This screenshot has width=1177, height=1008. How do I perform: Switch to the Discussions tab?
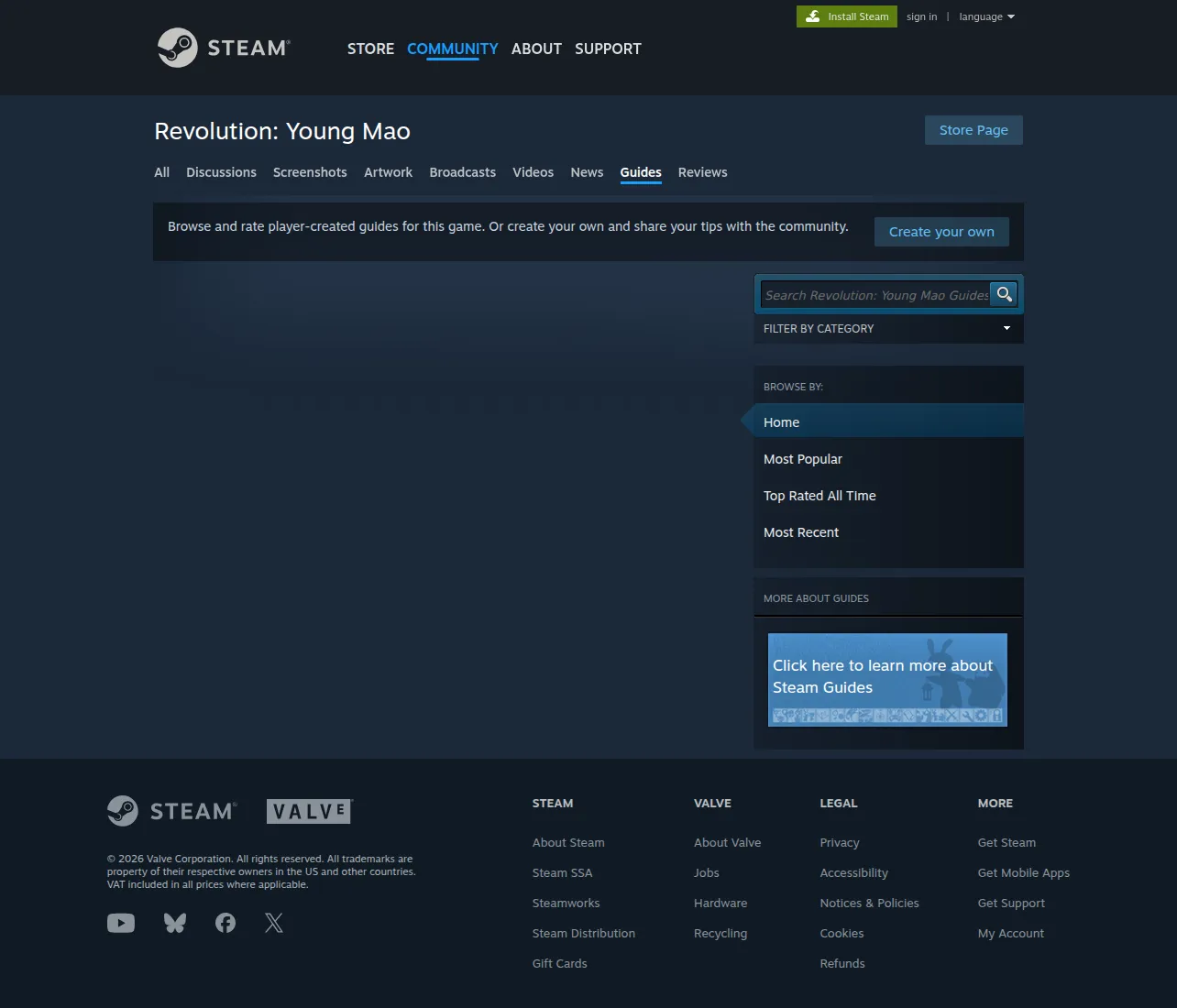click(221, 172)
